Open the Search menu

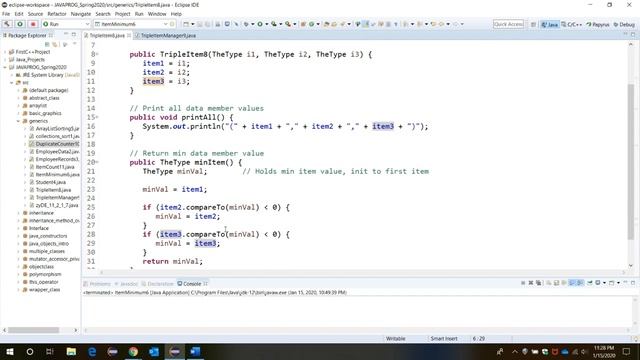coord(103,14)
